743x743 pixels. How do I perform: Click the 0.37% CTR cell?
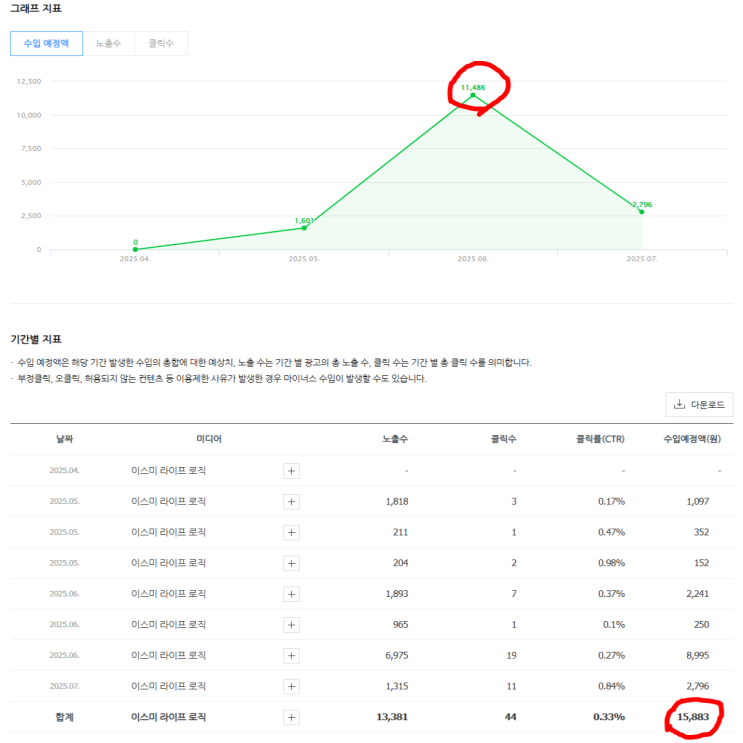[x=611, y=594]
